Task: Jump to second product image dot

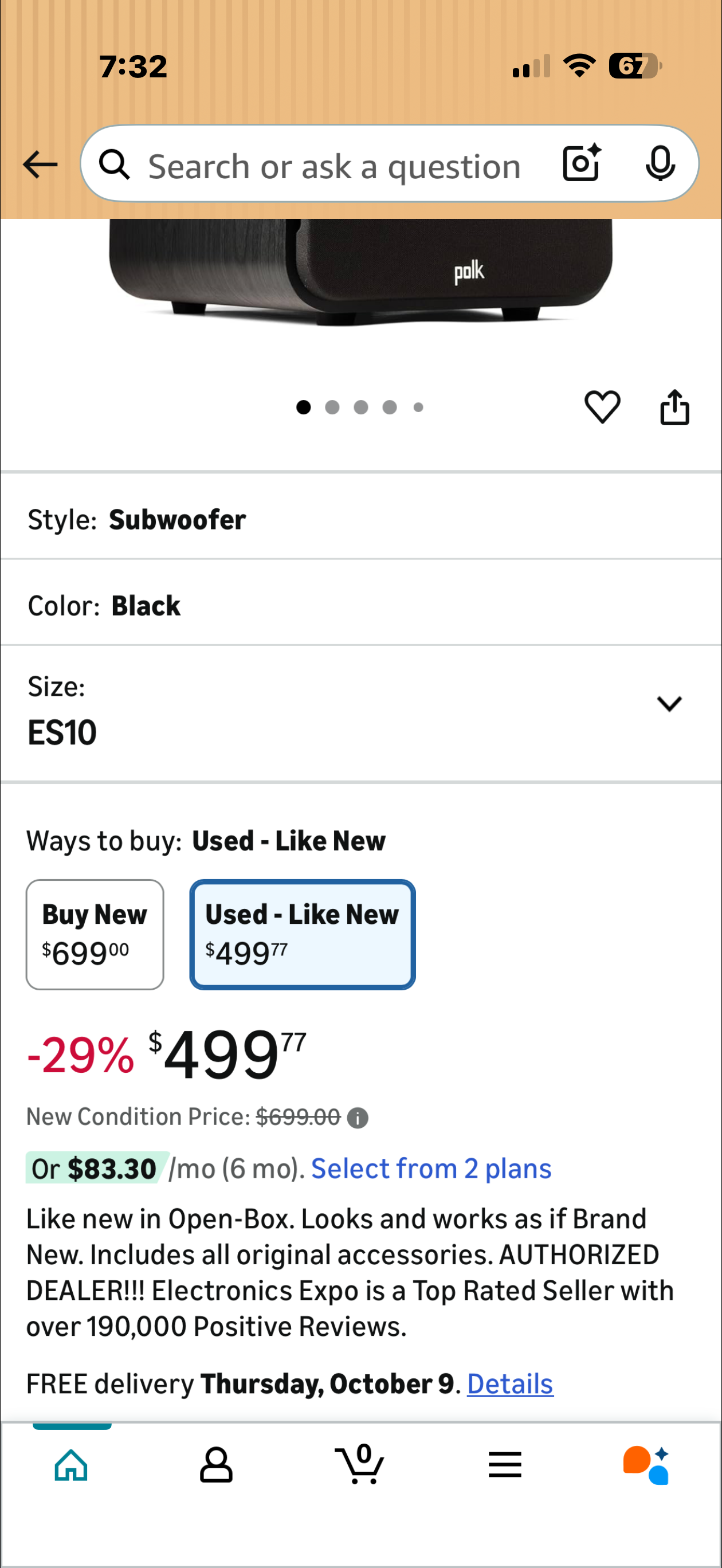Action: [332, 407]
